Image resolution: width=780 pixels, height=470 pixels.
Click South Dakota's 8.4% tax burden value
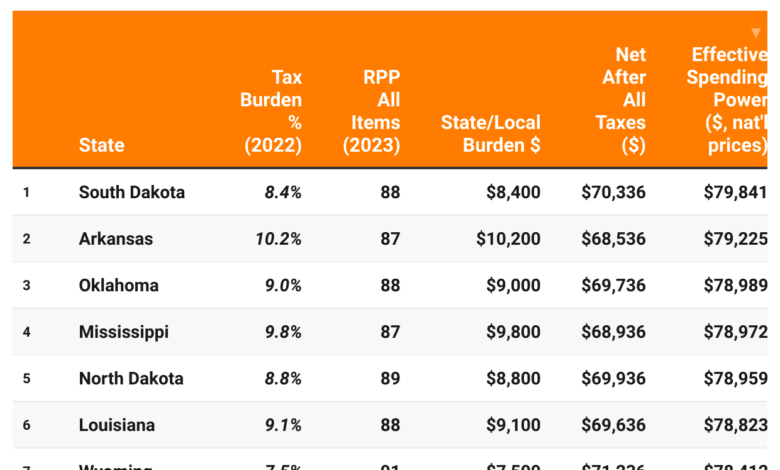tap(283, 192)
